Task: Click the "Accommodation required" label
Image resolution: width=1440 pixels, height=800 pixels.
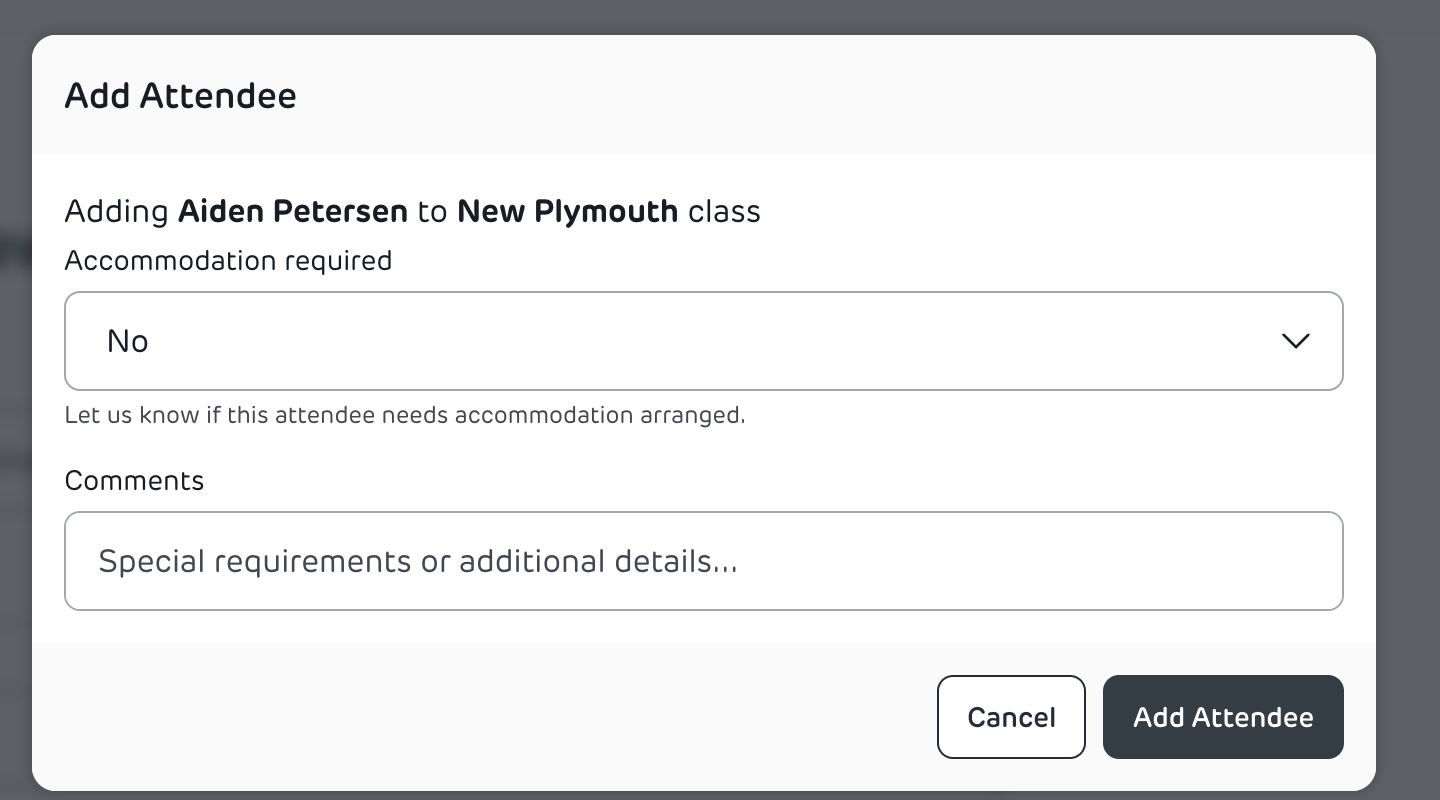Action: point(228,261)
